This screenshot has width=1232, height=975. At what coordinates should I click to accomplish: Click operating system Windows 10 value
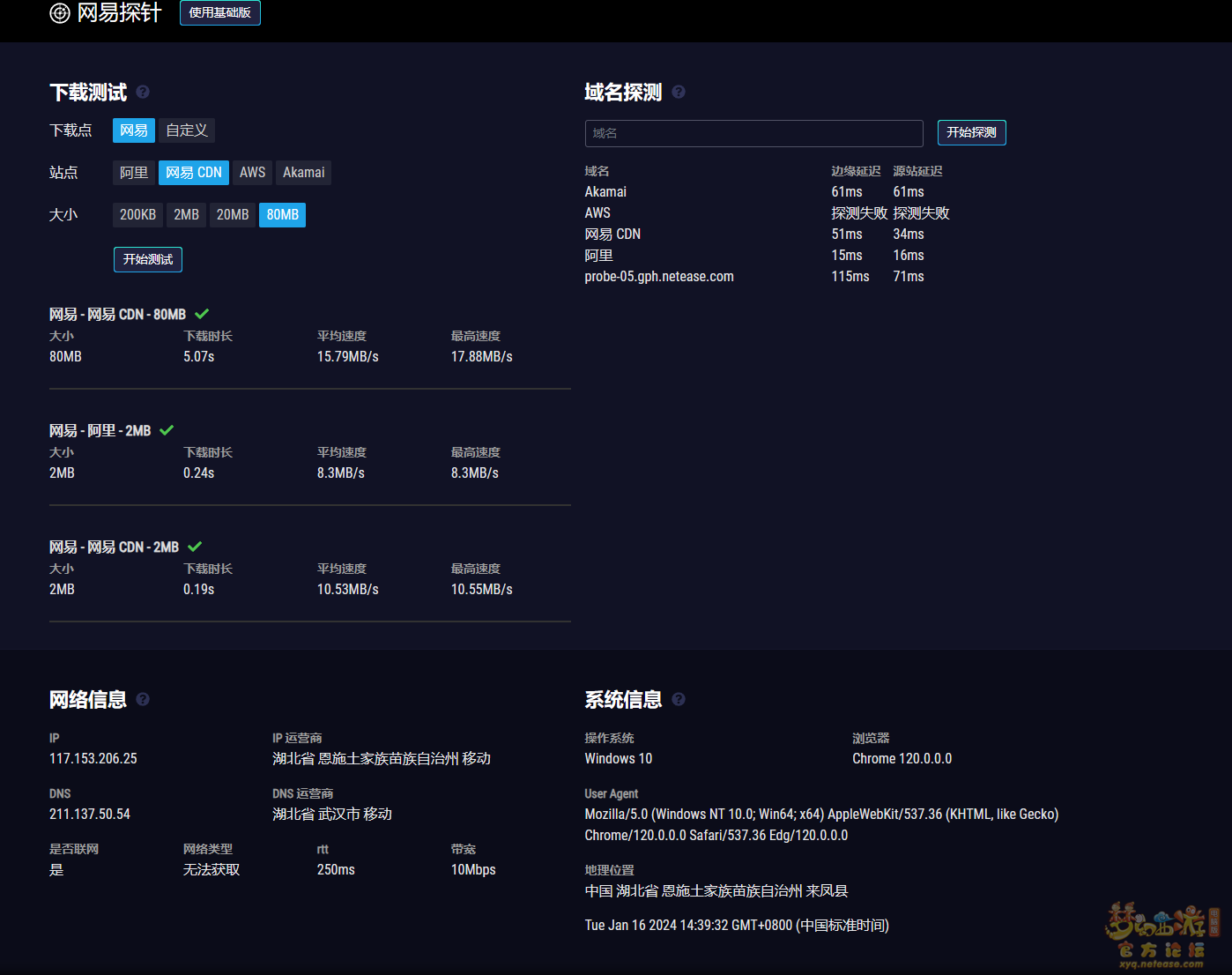(619, 759)
